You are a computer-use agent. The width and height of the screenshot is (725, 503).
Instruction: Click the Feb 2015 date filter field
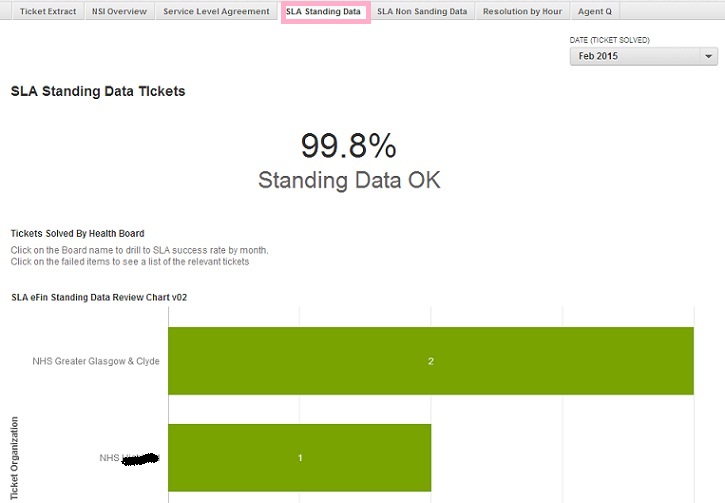pyautogui.click(x=634, y=57)
